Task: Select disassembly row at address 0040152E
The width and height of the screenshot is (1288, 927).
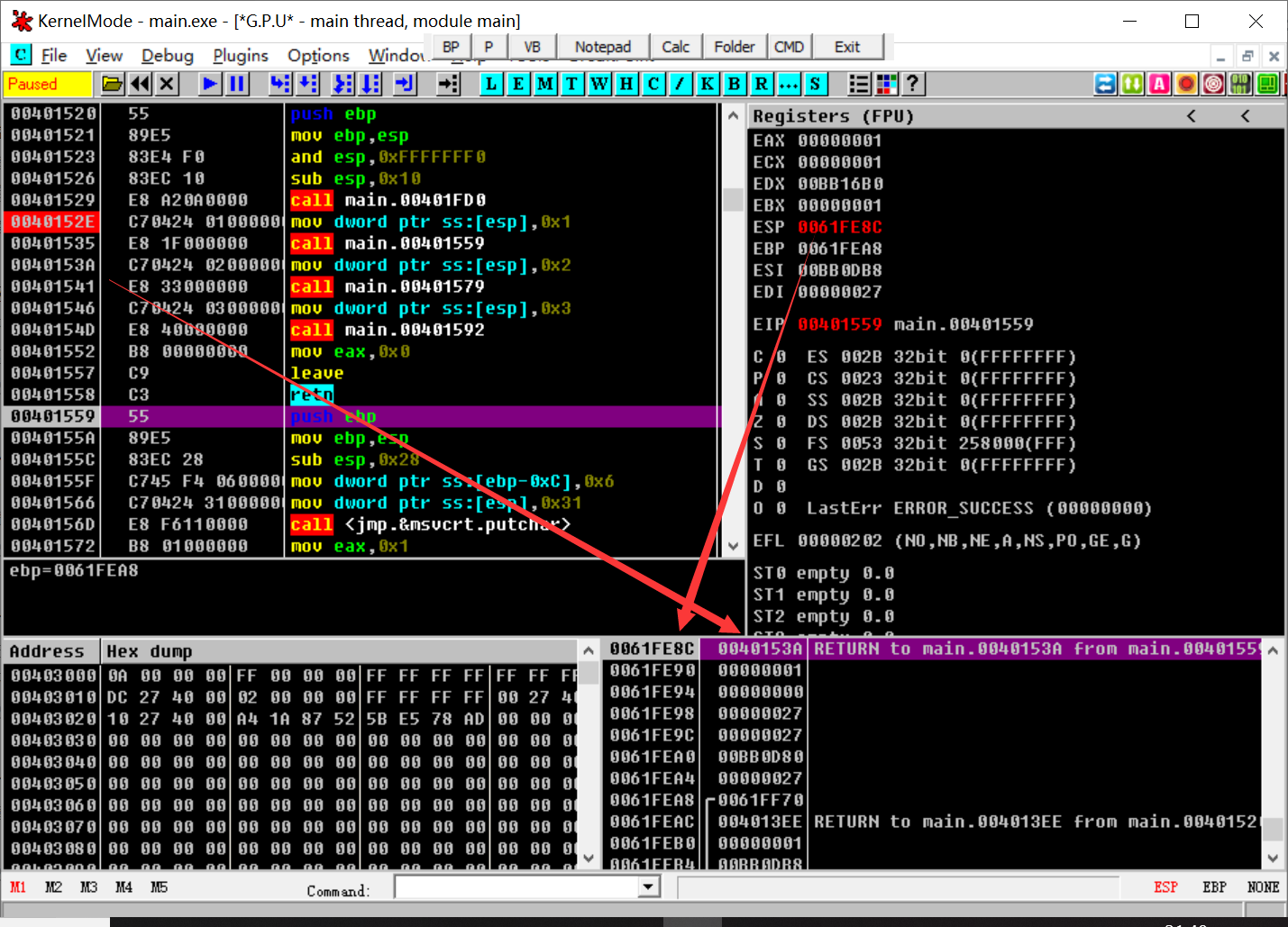Action: click(x=362, y=222)
